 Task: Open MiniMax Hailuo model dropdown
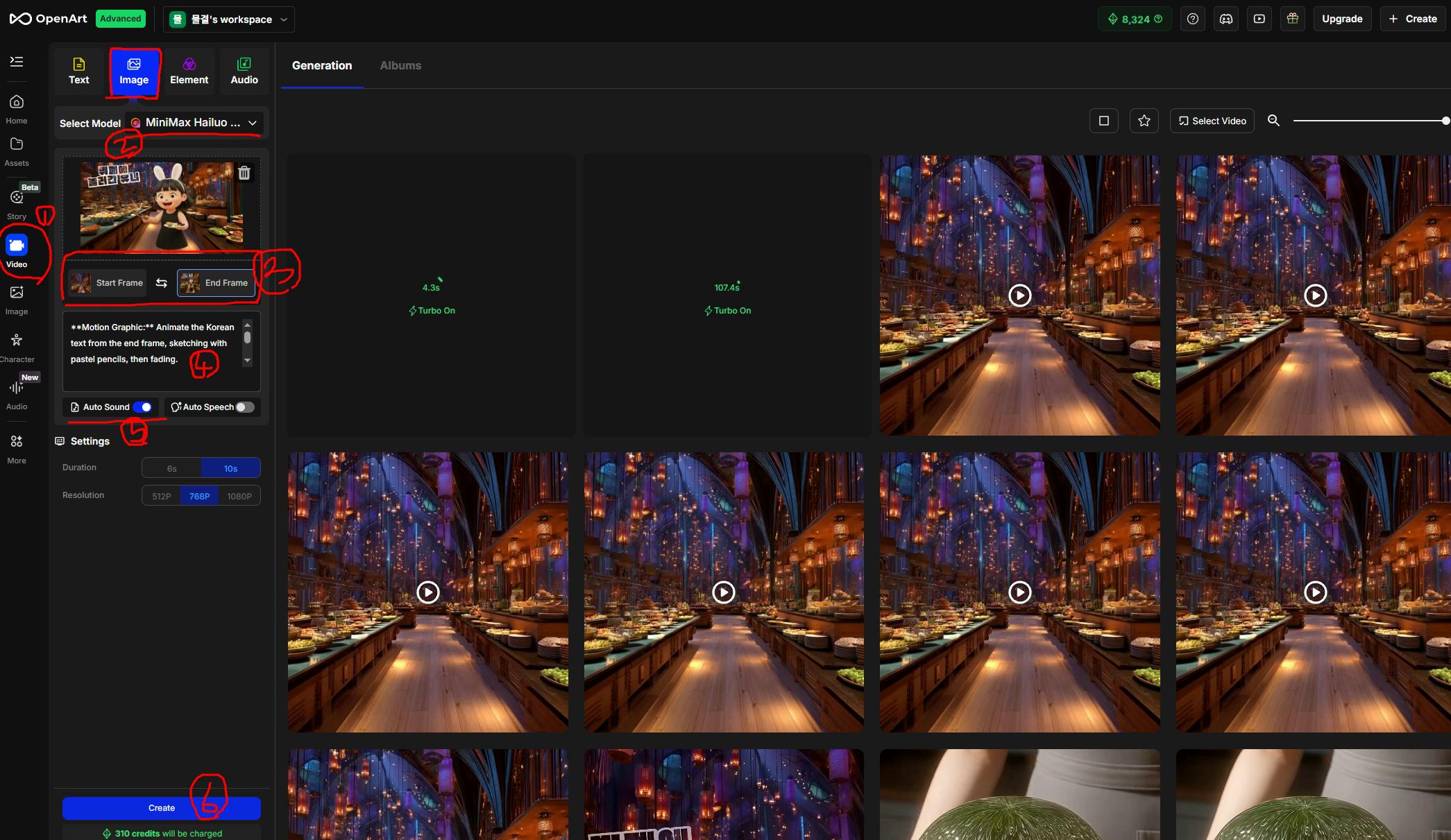click(194, 123)
